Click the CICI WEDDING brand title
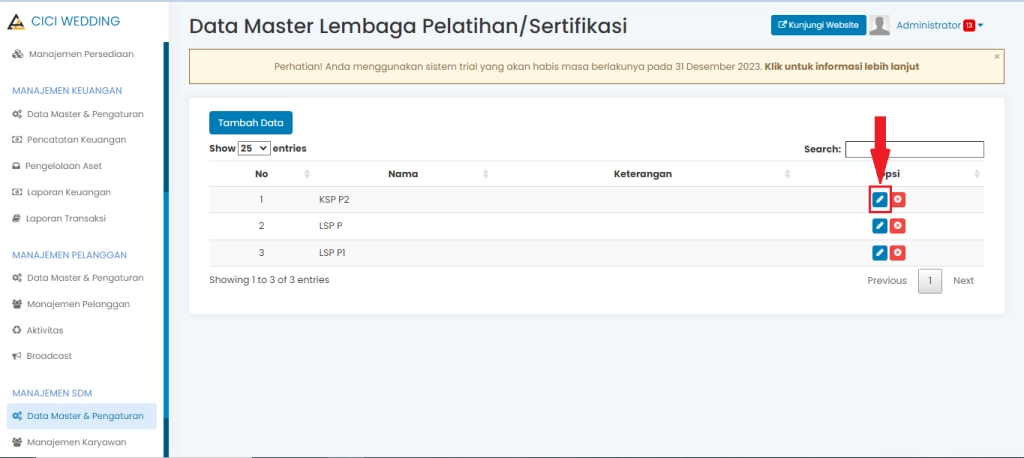 tap(76, 21)
